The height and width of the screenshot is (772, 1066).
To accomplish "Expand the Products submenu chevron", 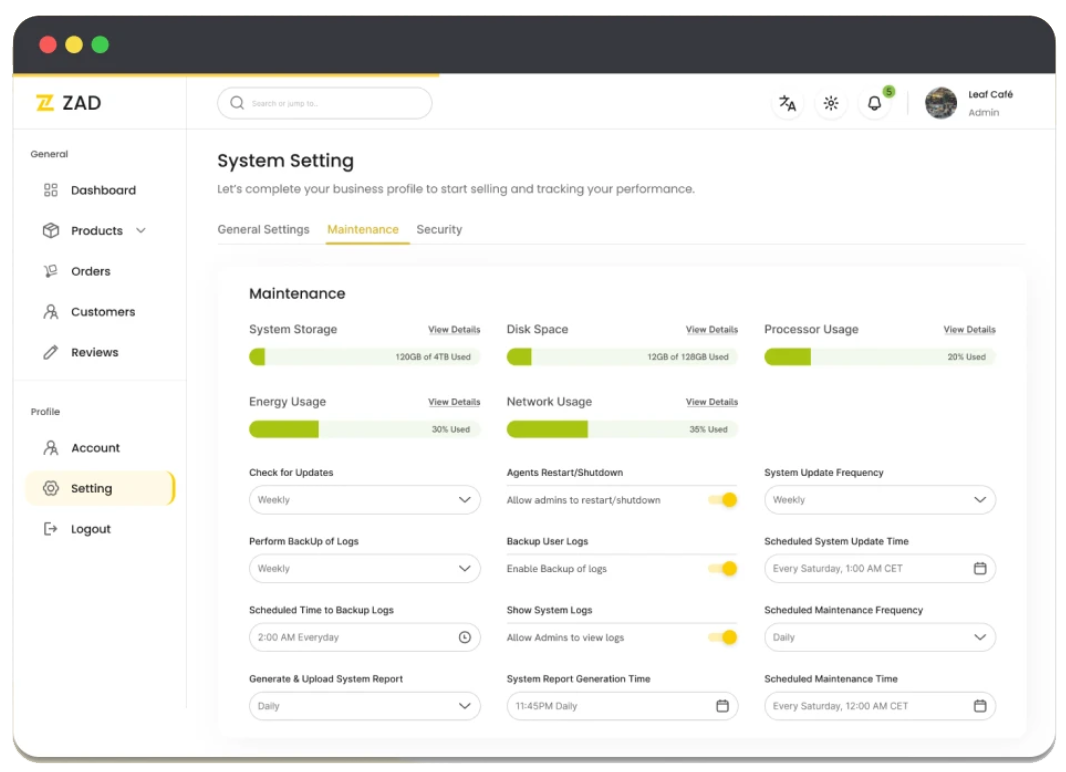I will coord(141,231).
